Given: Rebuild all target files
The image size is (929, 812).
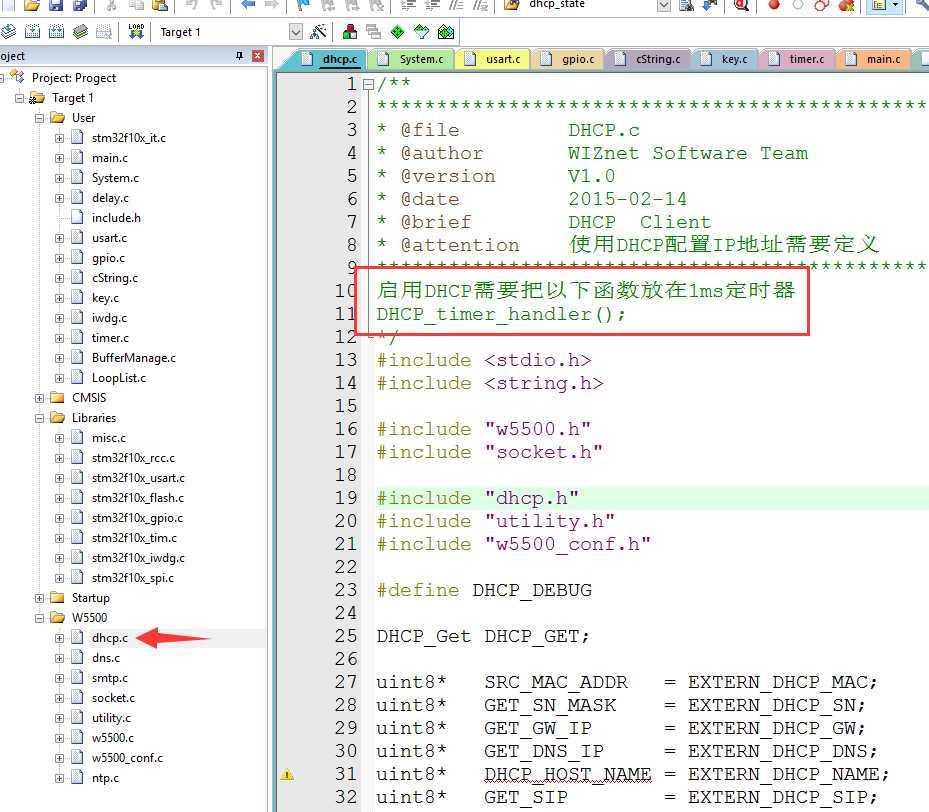Looking at the screenshot, I should [x=56, y=31].
